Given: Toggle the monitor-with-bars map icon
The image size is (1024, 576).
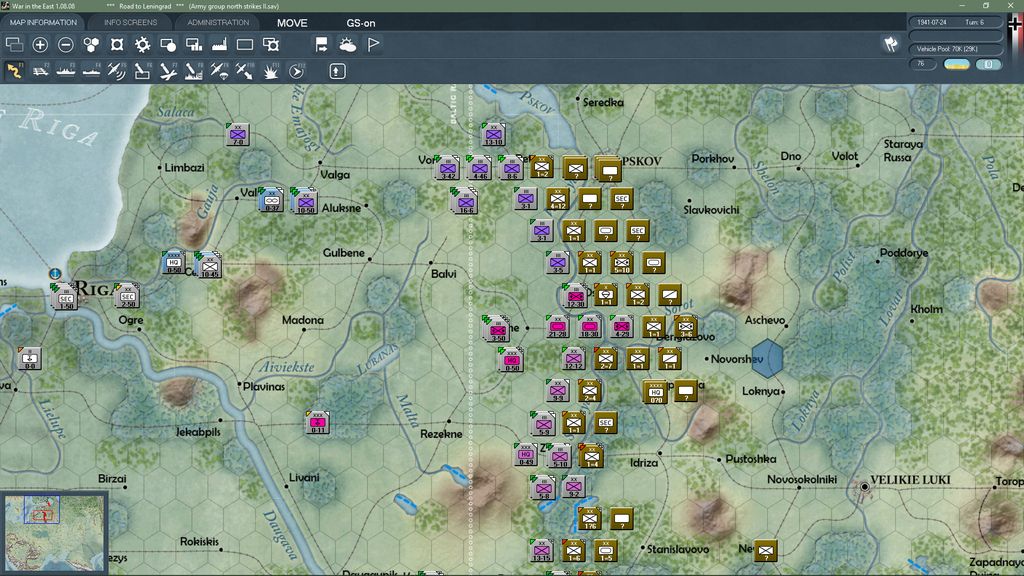Looking at the screenshot, I should coord(194,44).
